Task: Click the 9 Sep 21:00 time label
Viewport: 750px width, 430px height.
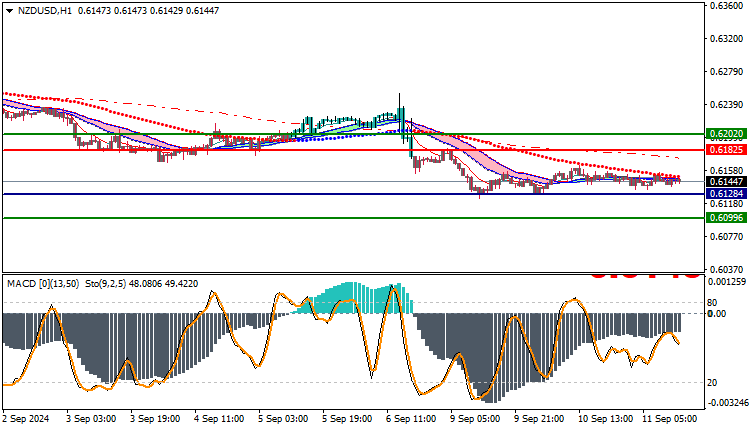Action: (540, 419)
